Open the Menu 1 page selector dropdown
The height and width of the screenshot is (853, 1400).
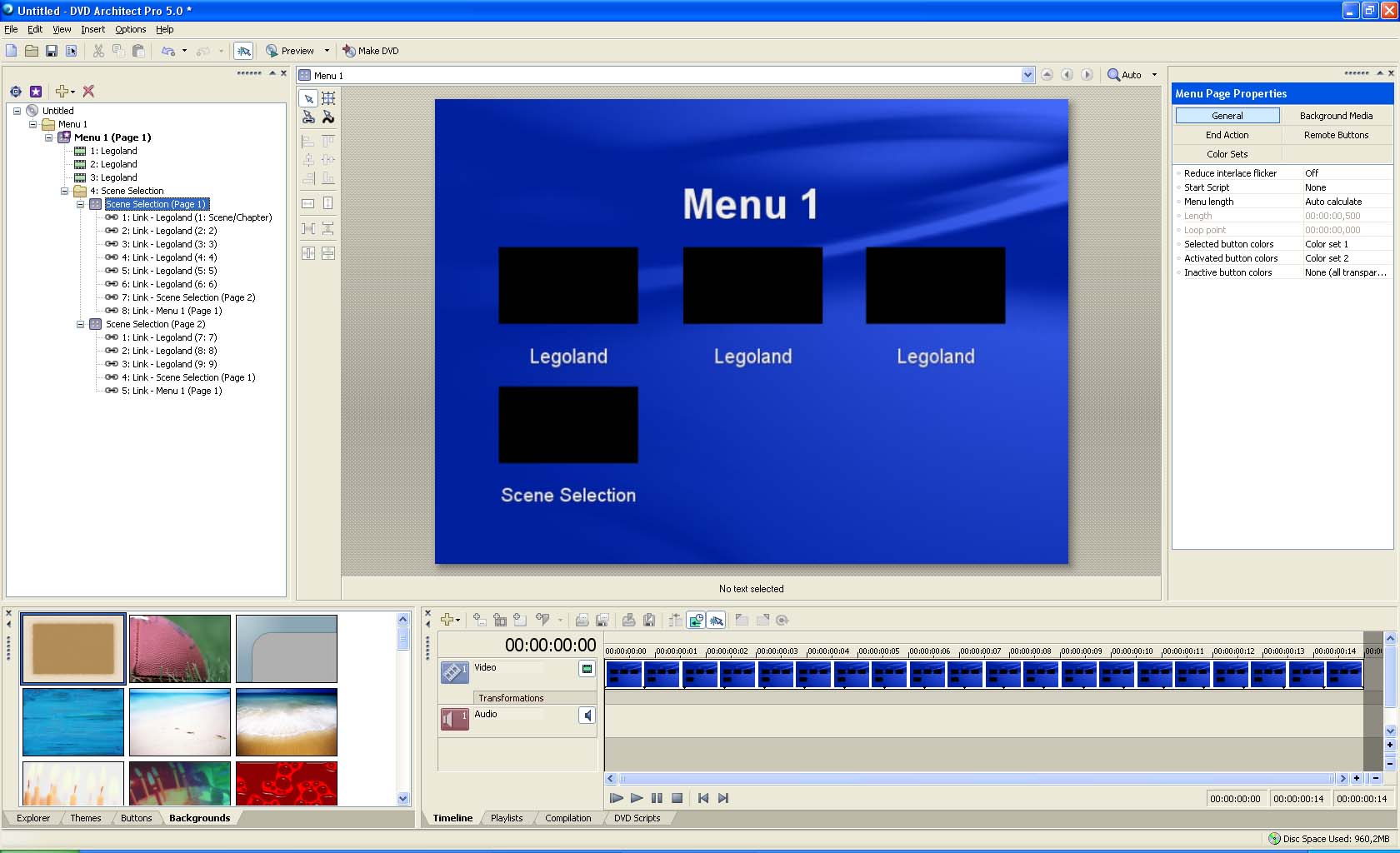[1027, 75]
